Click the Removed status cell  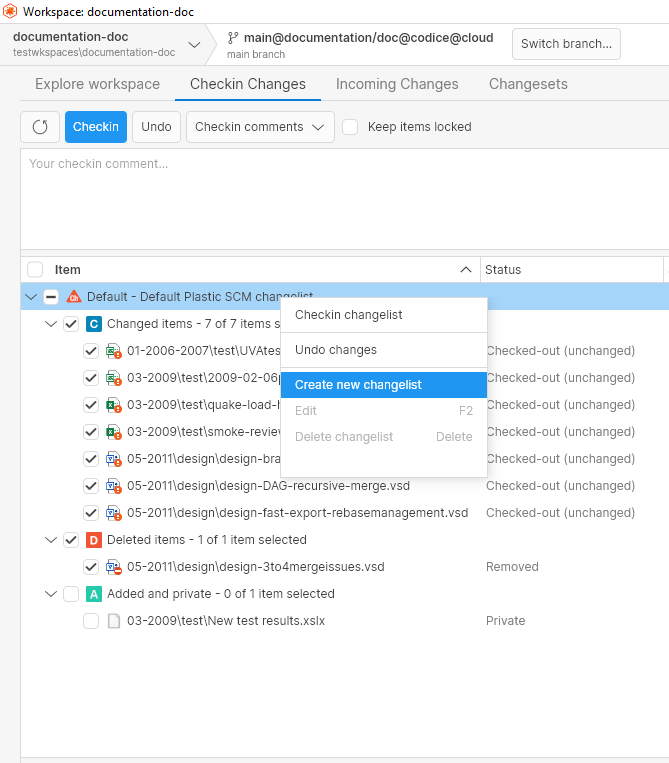[x=512, y=567]
